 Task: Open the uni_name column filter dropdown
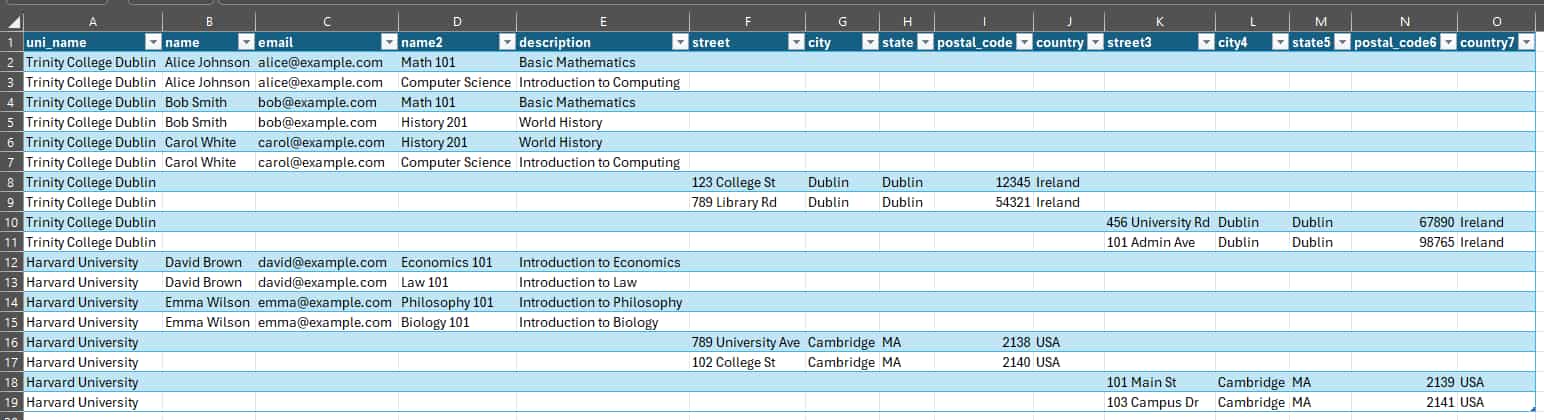153,42
